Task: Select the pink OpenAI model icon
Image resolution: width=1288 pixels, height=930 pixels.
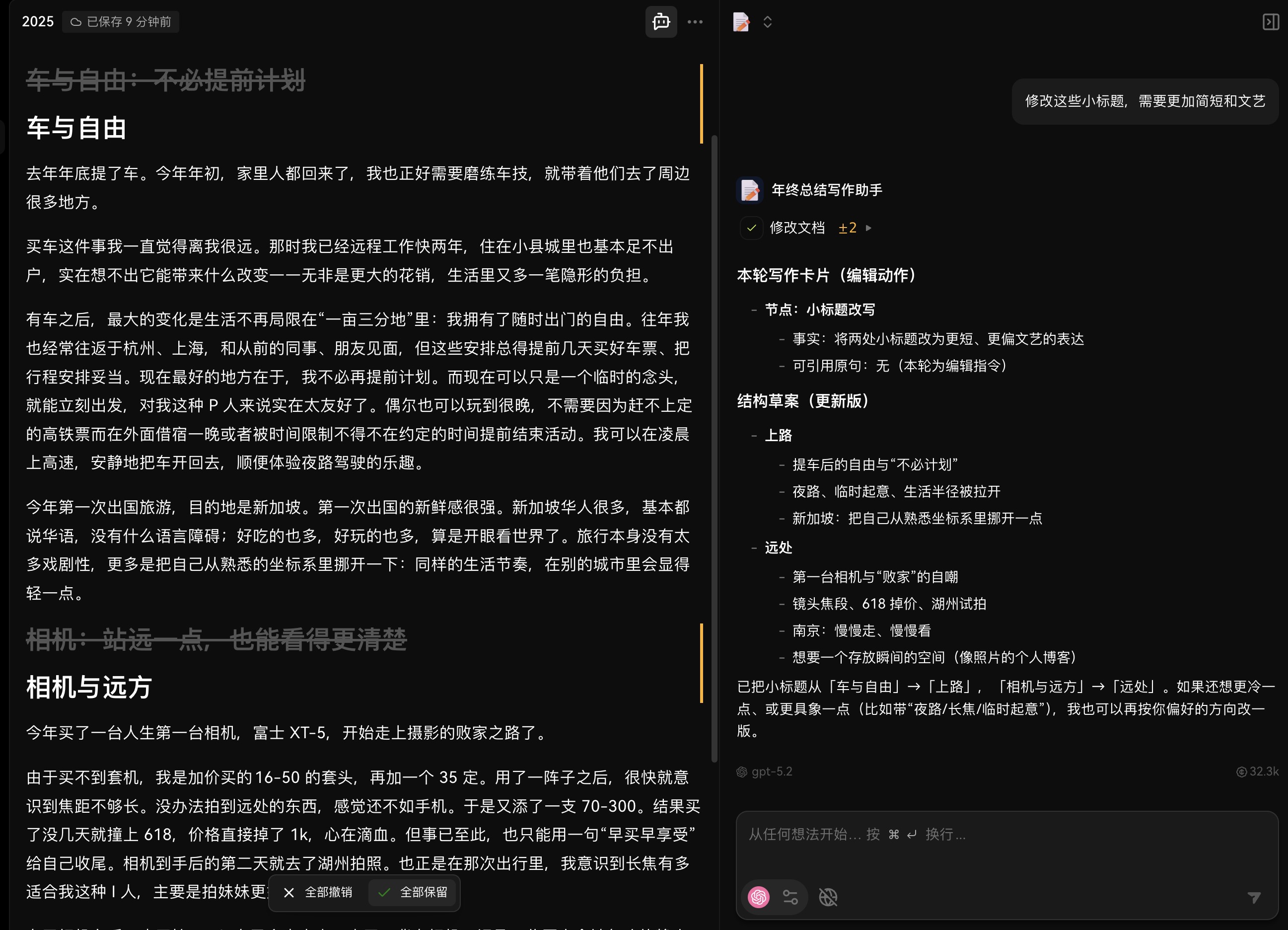Action: 759,897
